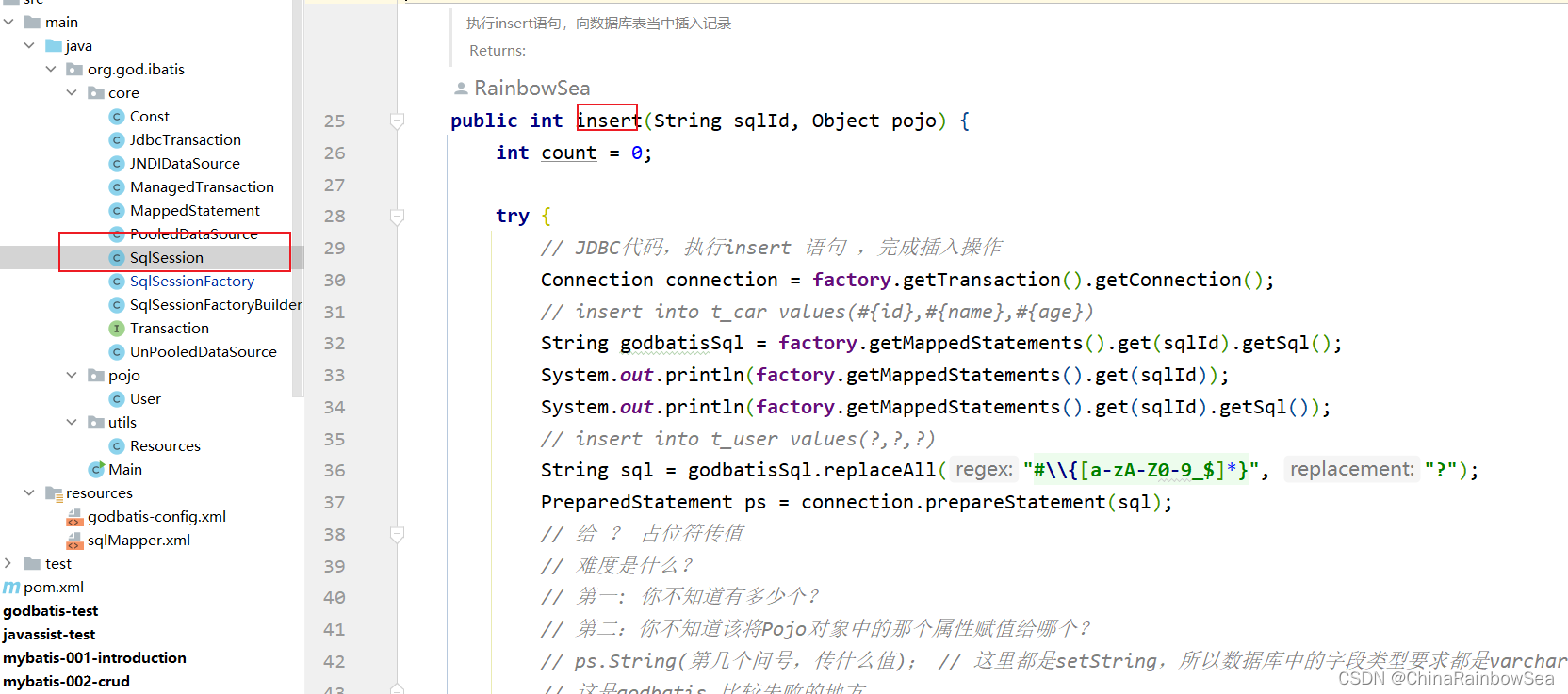1568x694 pixels.
Task: Select the godbatis-test module
Action: pos(51,610)
